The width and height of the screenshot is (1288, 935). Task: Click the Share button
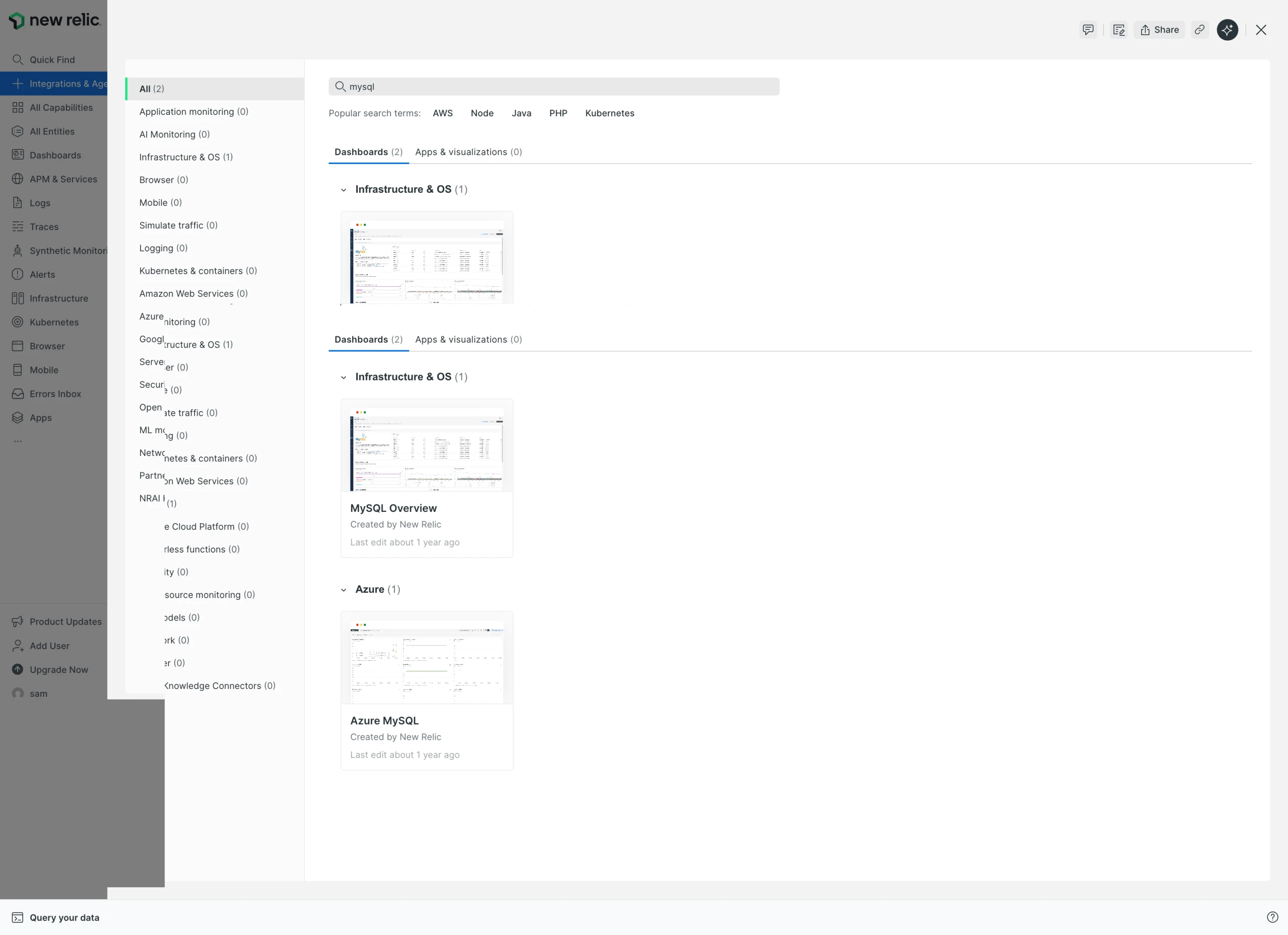pos(1159,30)
